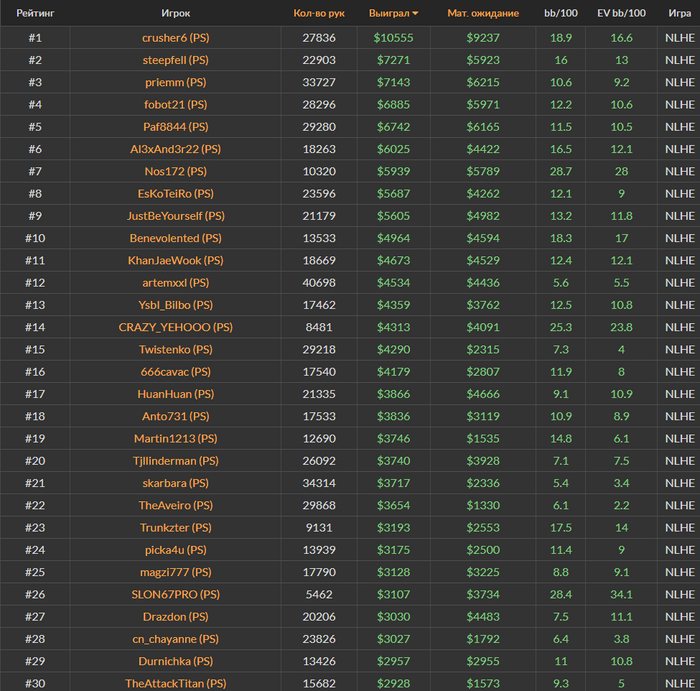700x691 pixels.
Task: Sort by Кол-во рук column header
Action: pyautogui.click(x=319, y=13)
